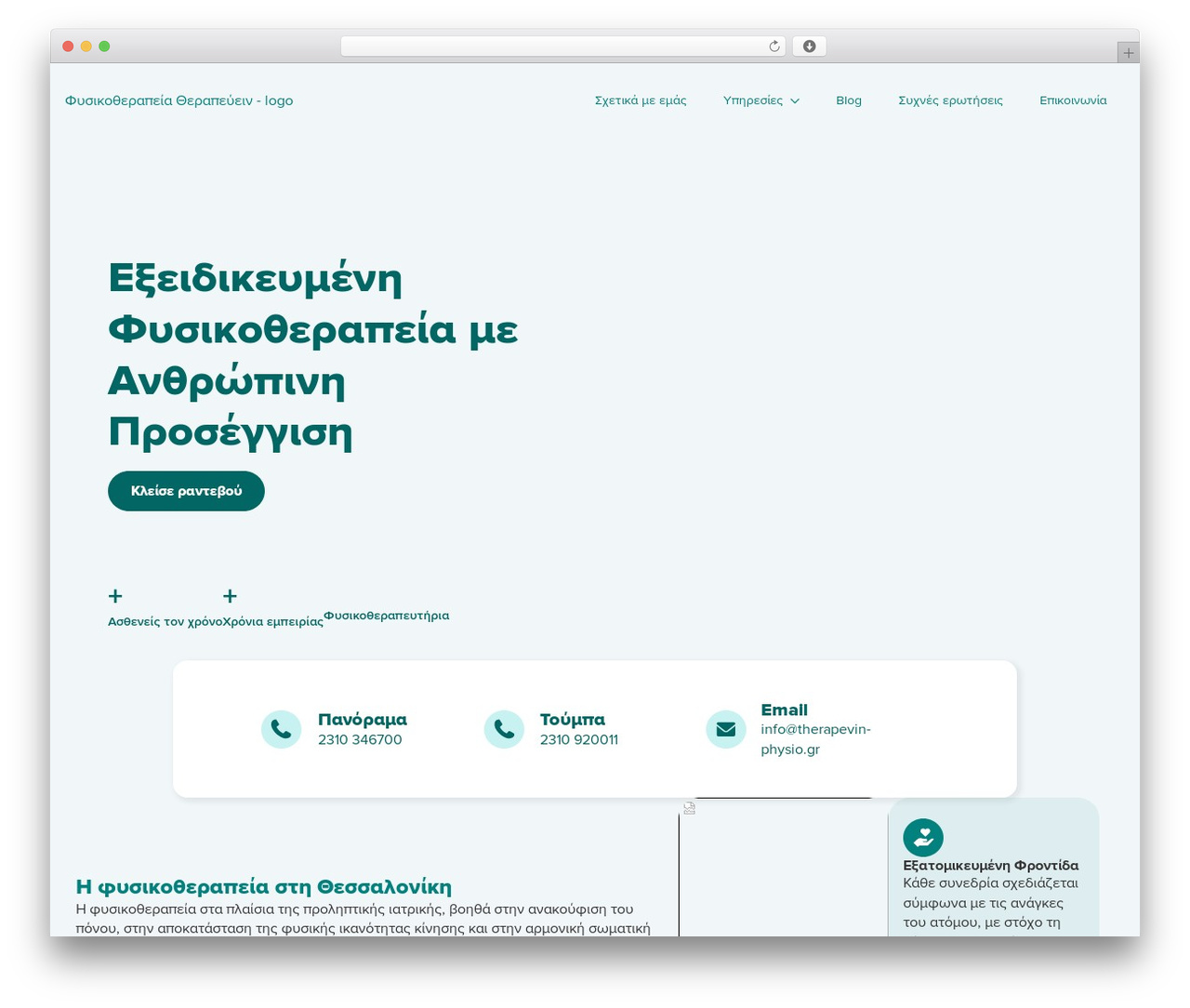Click the Φυσικοθεραπευτήρια stat label
The image size is (1190, 1008).
[386, 616]
